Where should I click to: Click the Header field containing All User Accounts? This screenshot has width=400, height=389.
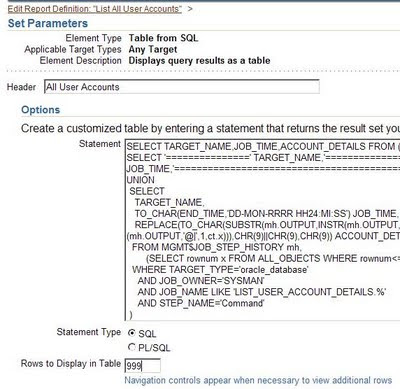[182, 87]
